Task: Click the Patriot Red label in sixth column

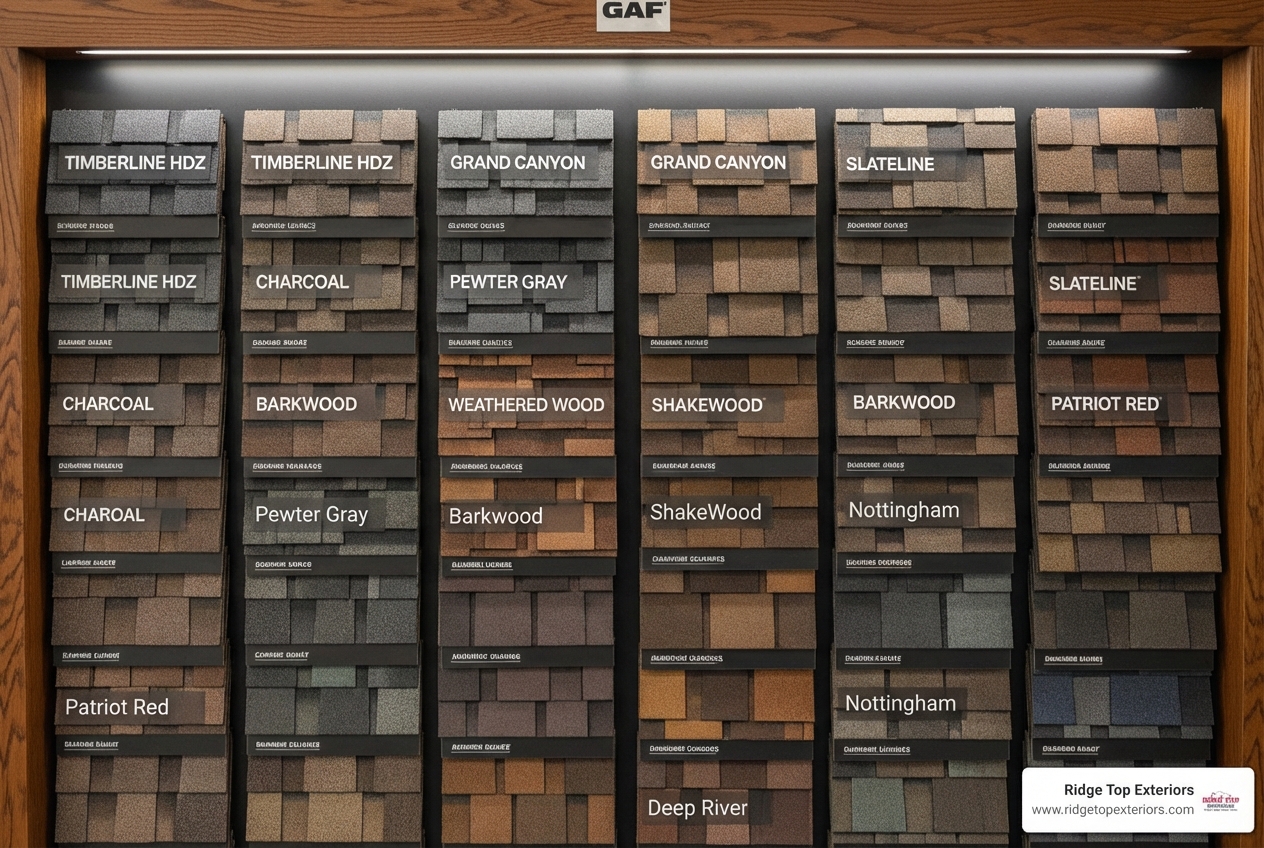Action: click(1105, 406)
